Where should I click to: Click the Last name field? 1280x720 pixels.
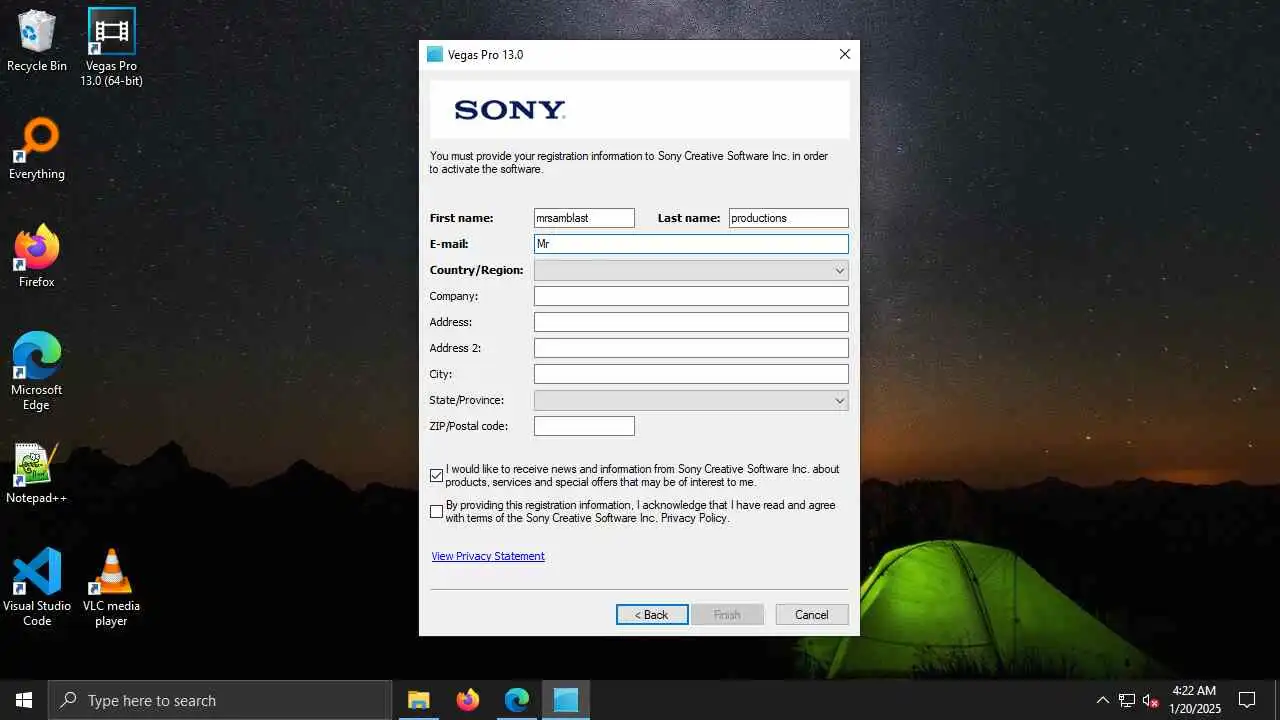[788, 218]
